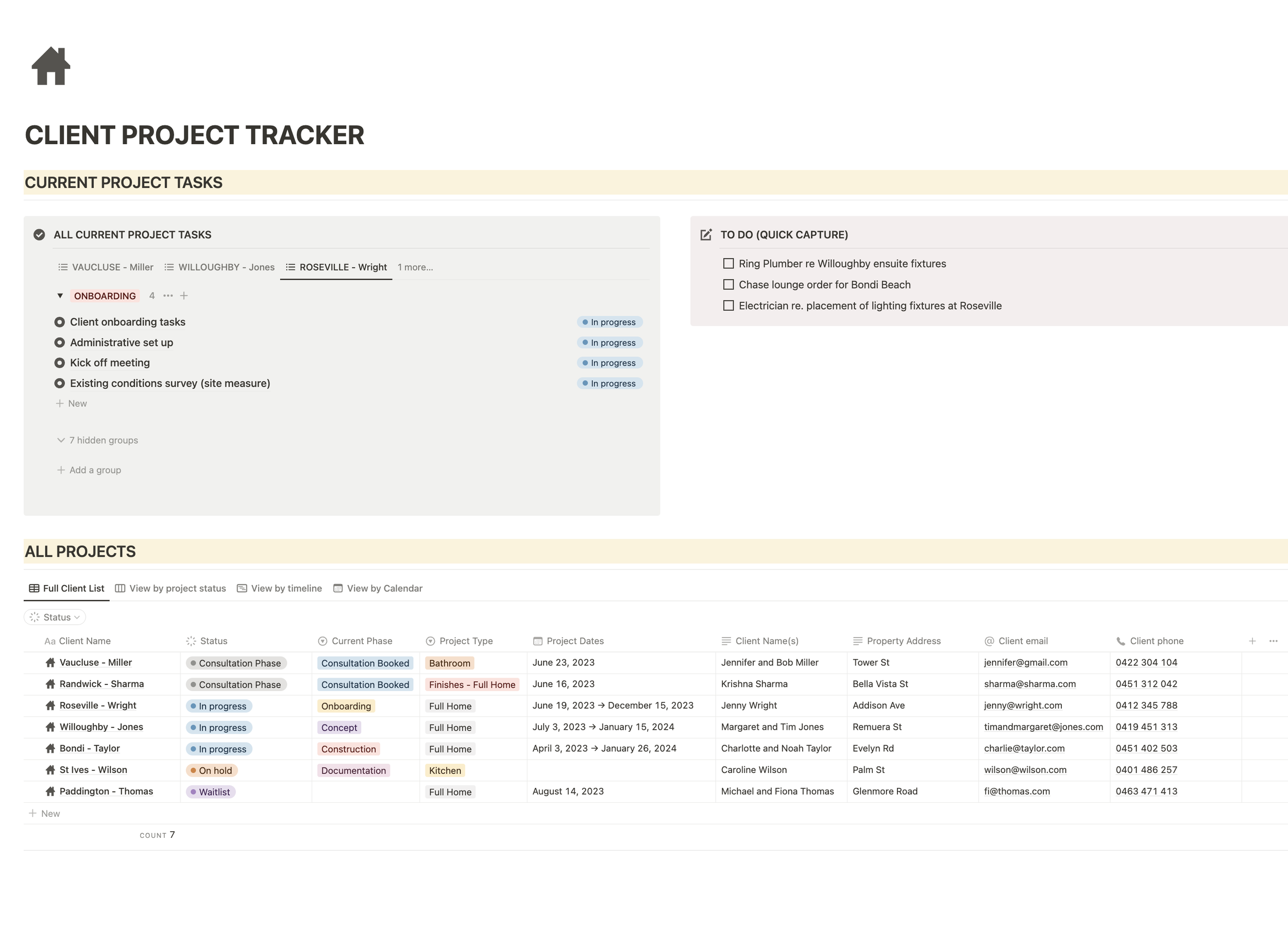
Task: Click plus icon beside ONBOARDING group
Action: tap(184, 296)
